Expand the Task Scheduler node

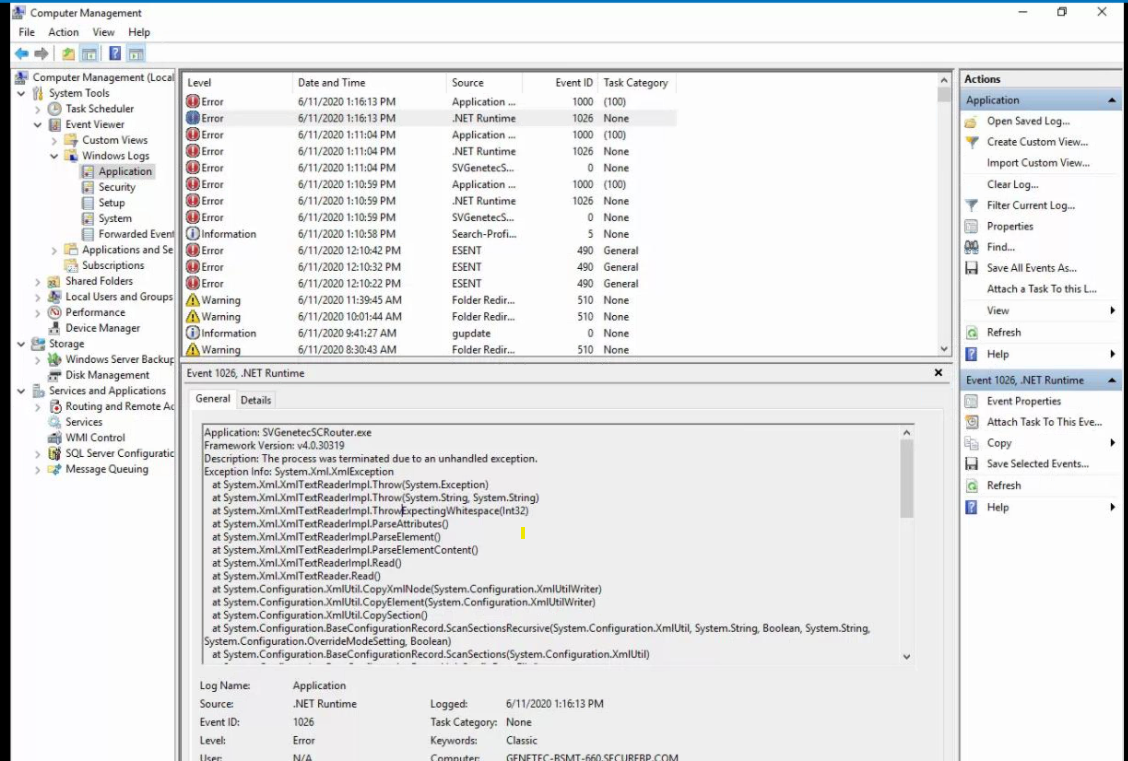coord(38,109)
